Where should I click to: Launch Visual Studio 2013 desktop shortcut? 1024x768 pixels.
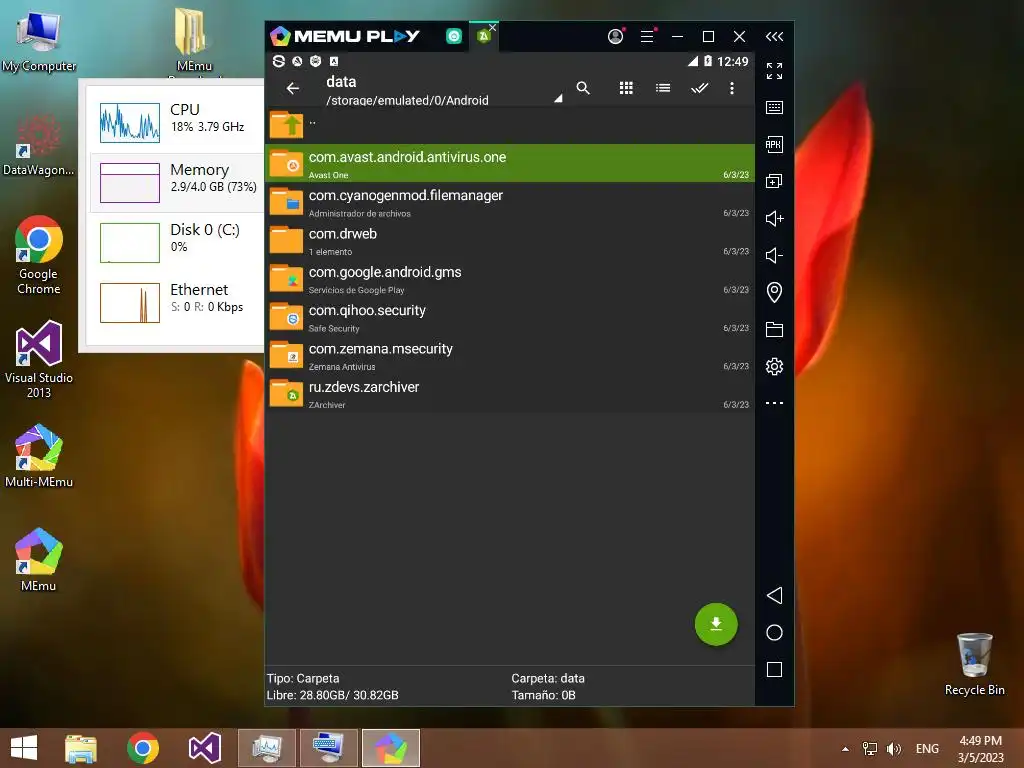tap(39, 360)
